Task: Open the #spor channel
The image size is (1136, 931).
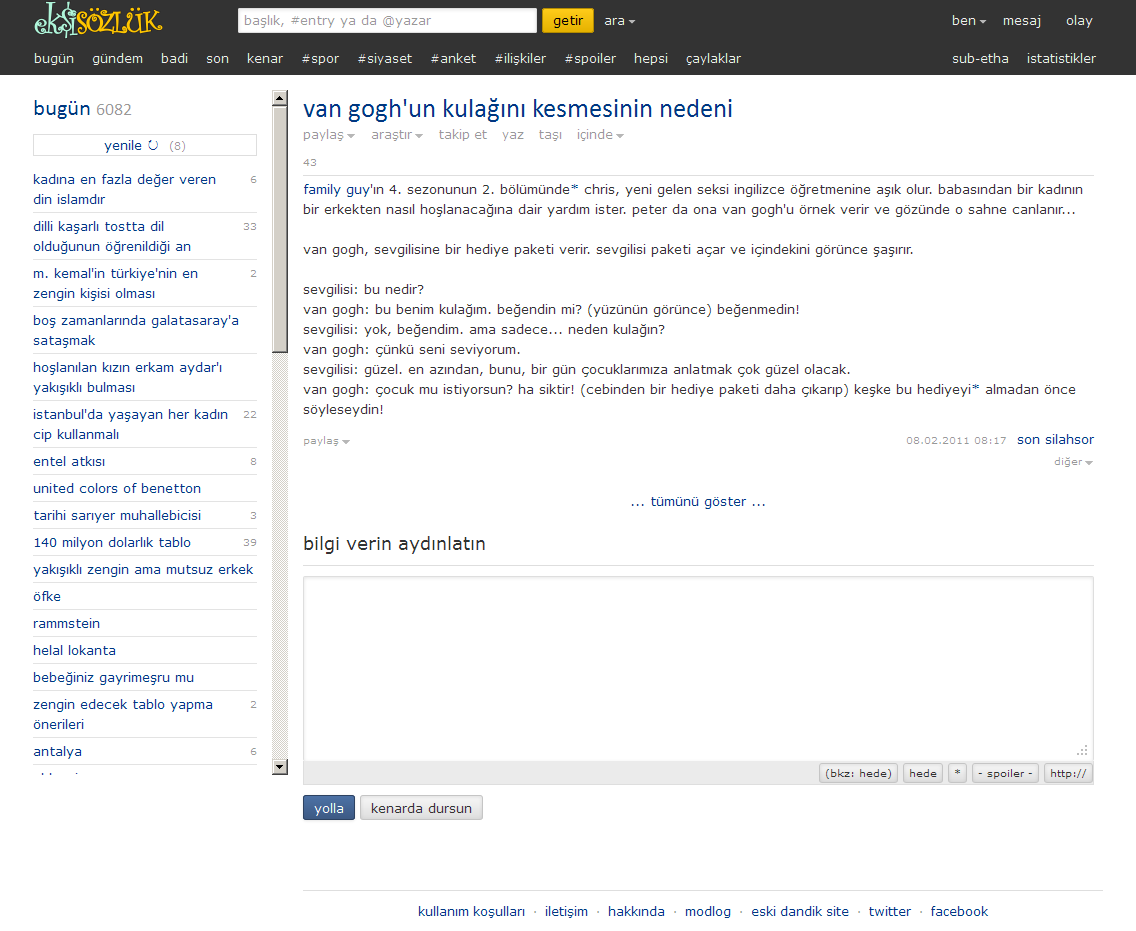Action: point(320,59)
